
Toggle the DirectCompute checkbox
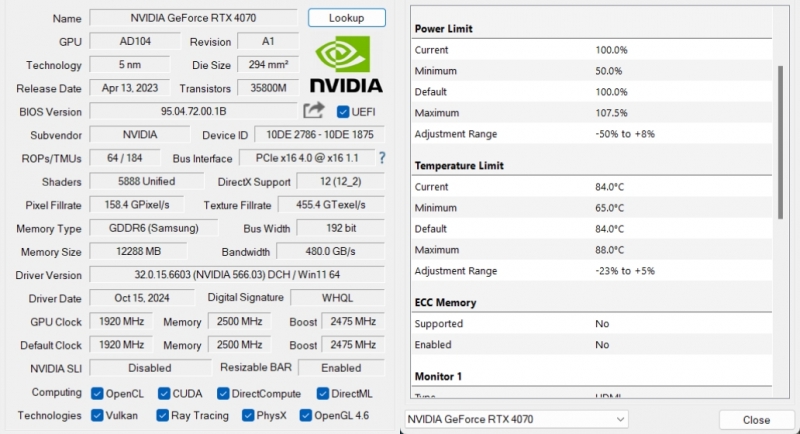[x=224, y=393]
